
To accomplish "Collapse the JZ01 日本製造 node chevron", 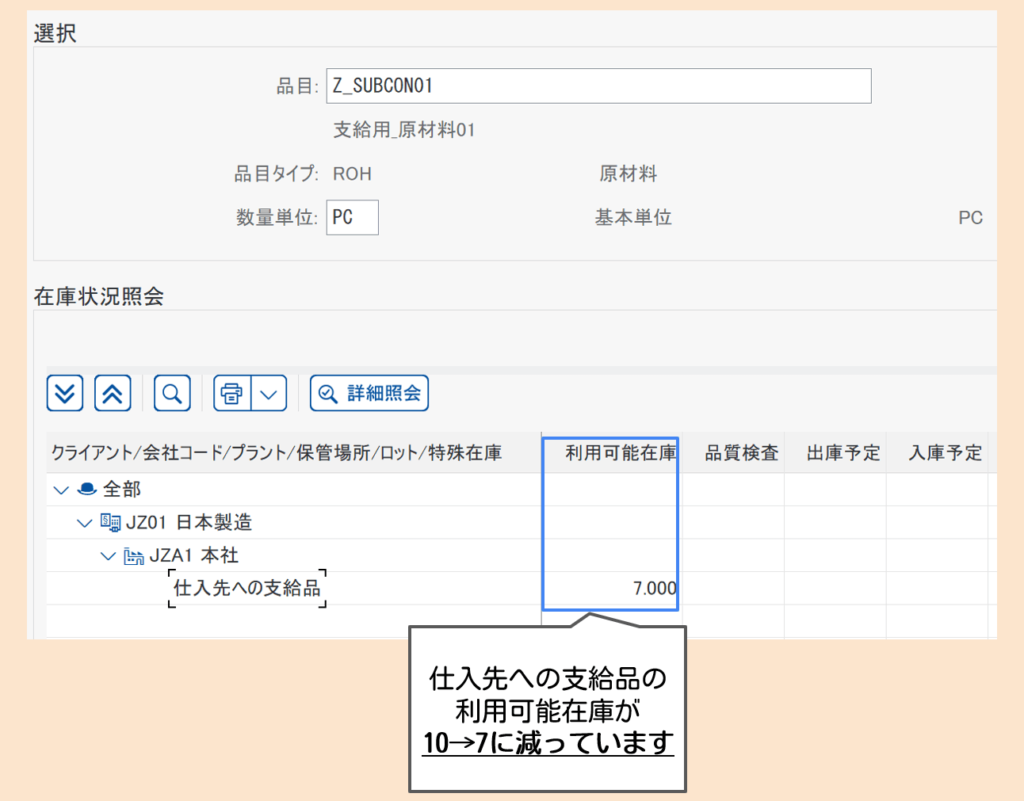I will (85, 523).
